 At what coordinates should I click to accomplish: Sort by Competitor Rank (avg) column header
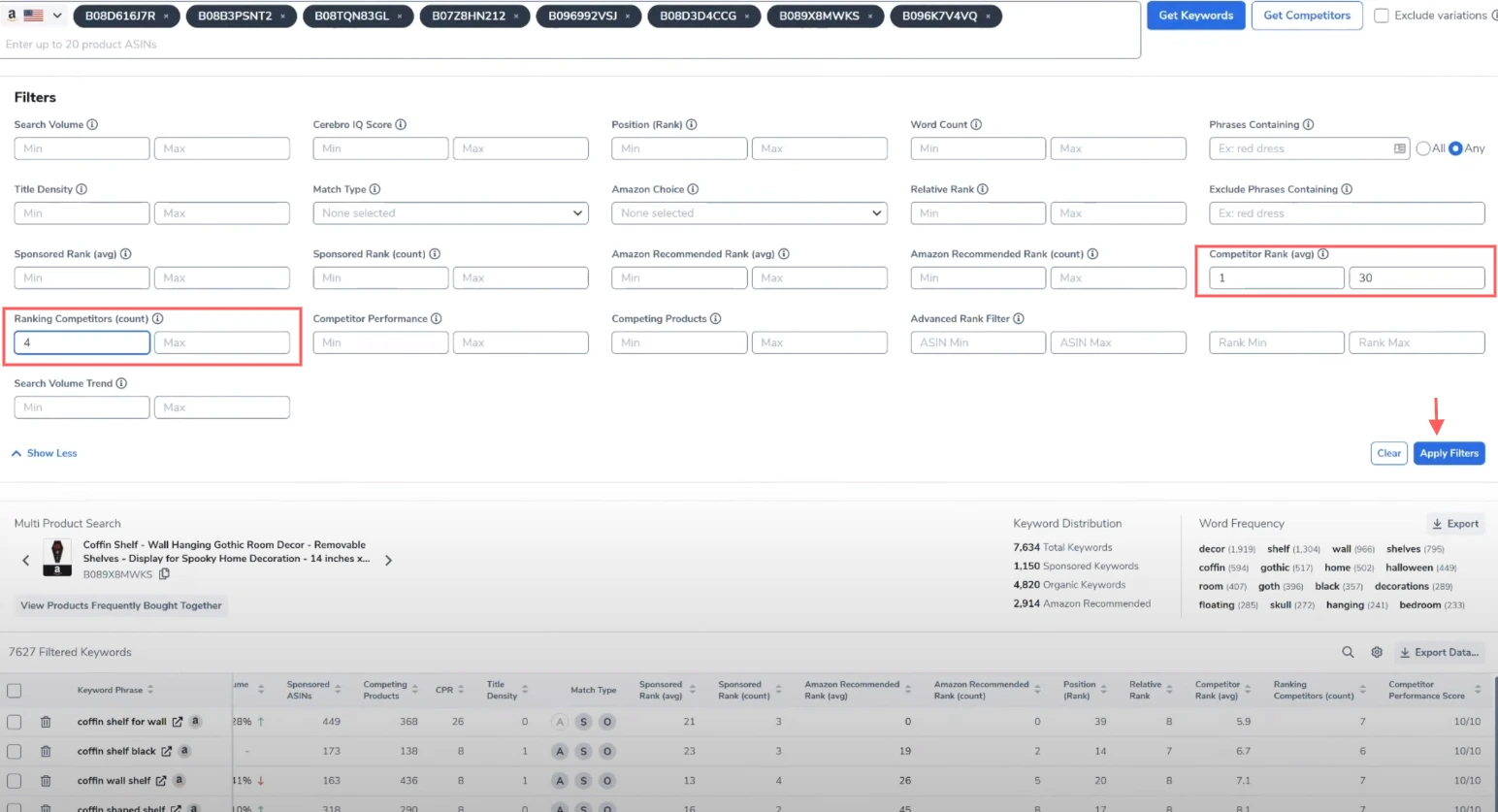pos(1221,690)
